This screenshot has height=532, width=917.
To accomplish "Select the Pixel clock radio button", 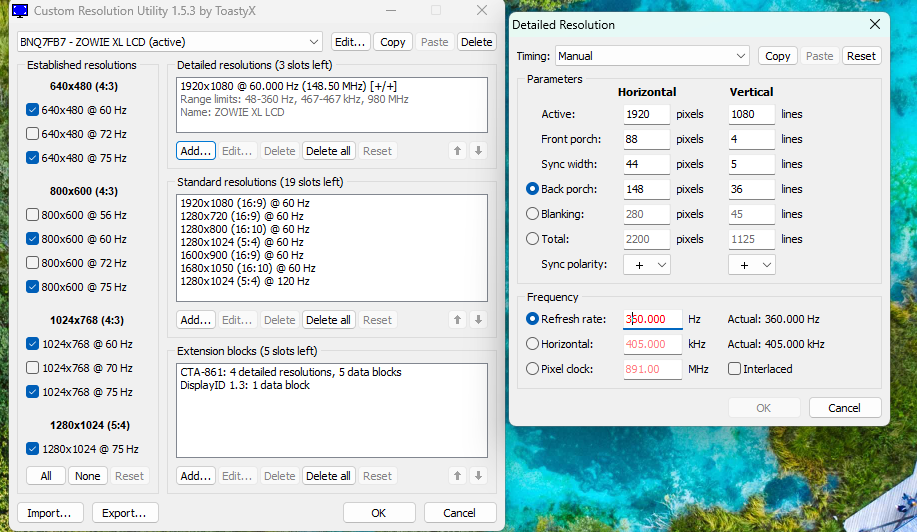I will tap(532, 369).
